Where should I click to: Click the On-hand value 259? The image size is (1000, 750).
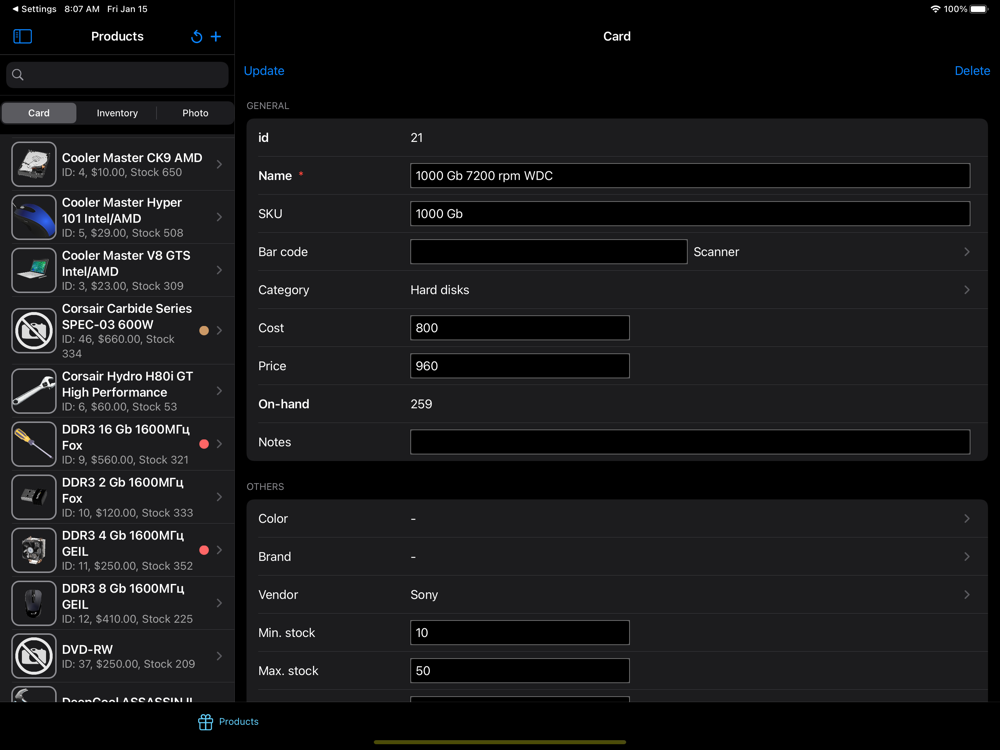(x=421, y=404)
